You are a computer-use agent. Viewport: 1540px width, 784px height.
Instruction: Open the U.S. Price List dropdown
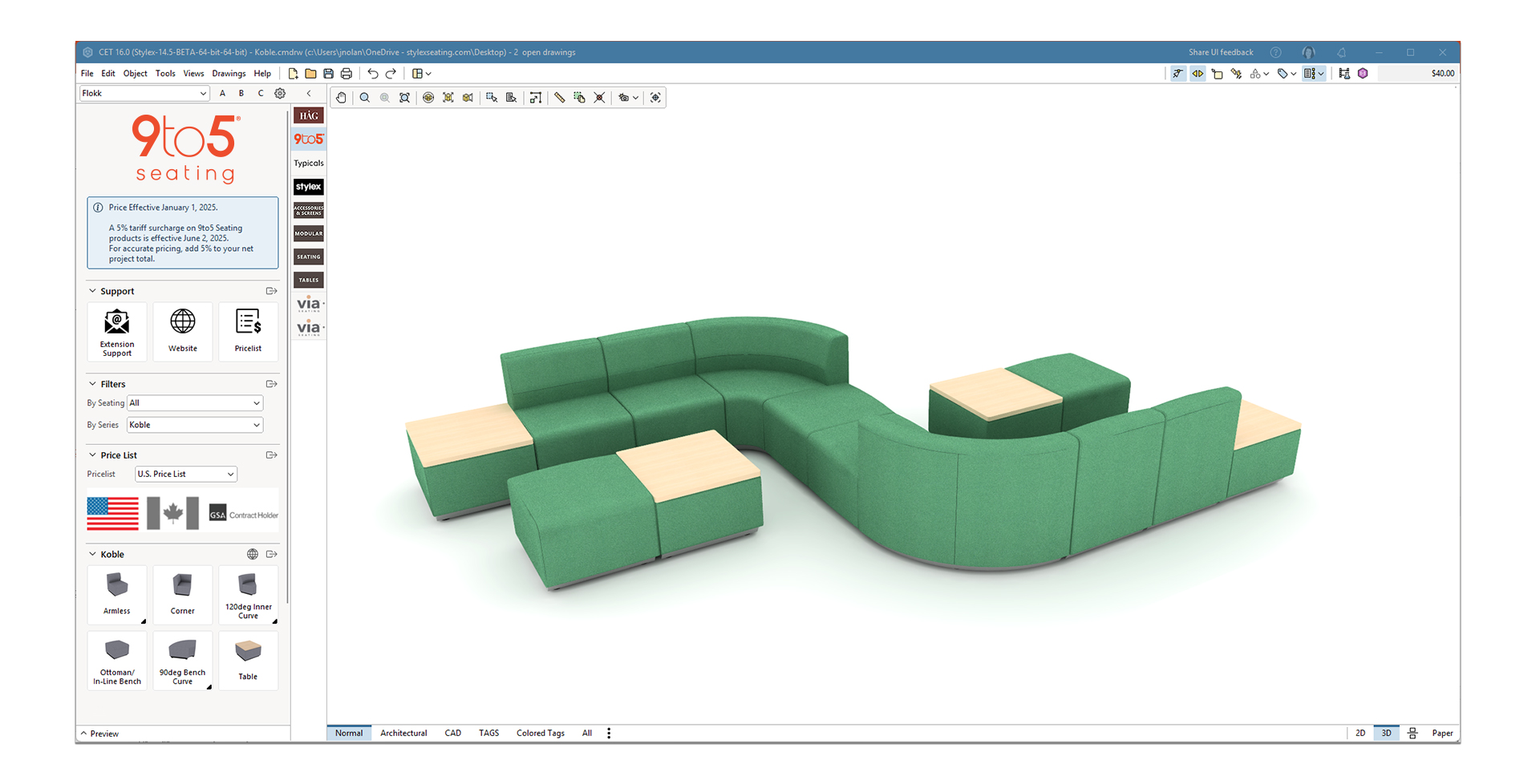(x=186, y=475)
